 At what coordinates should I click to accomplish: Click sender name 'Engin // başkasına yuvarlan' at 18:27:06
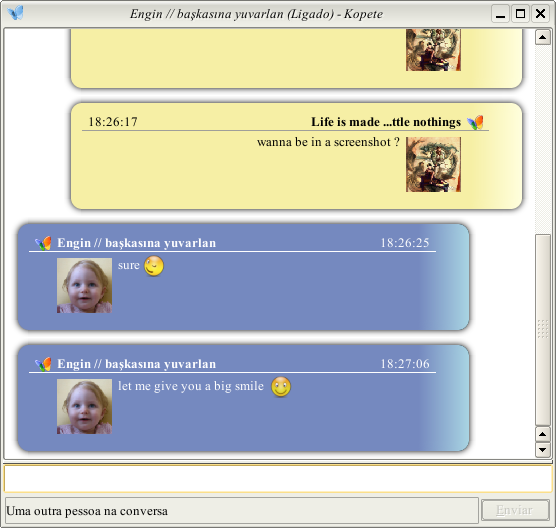point(137,364)
